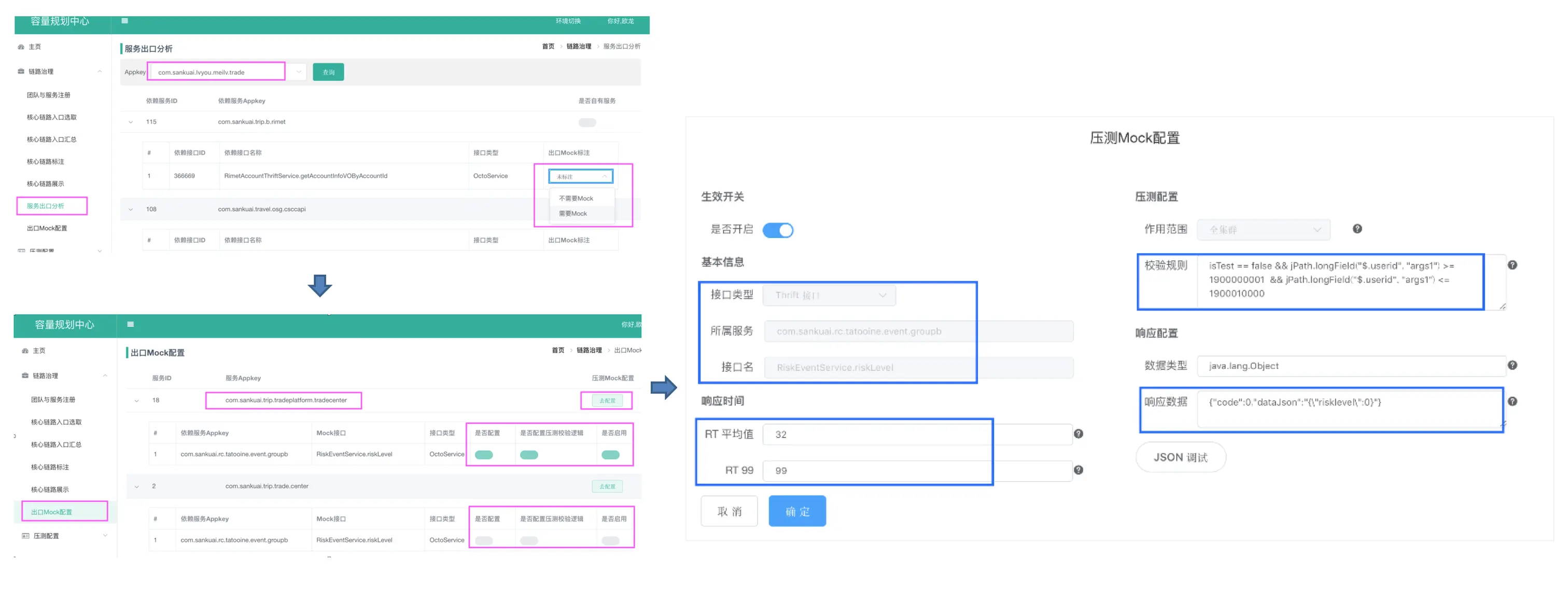Viewport: 1568px width, 591px height.
Task: Click the question mark next to 校验规则
Action: (x=1513, y=265)
